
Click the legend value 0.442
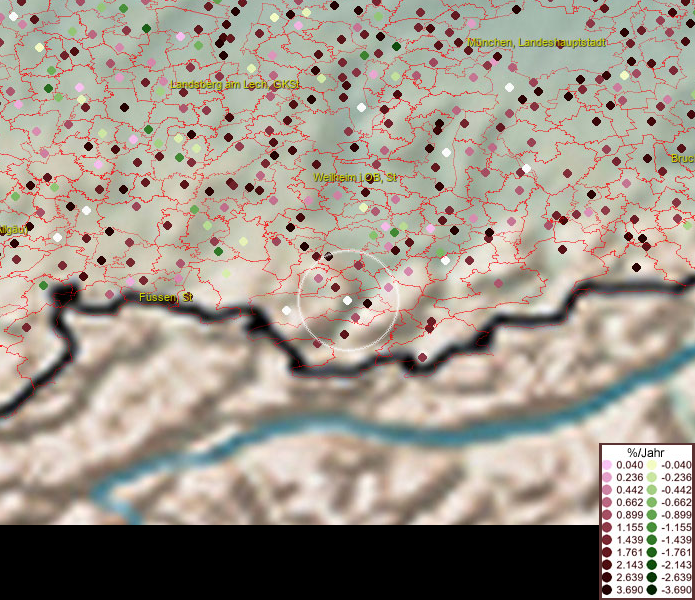tap(629, 490)
